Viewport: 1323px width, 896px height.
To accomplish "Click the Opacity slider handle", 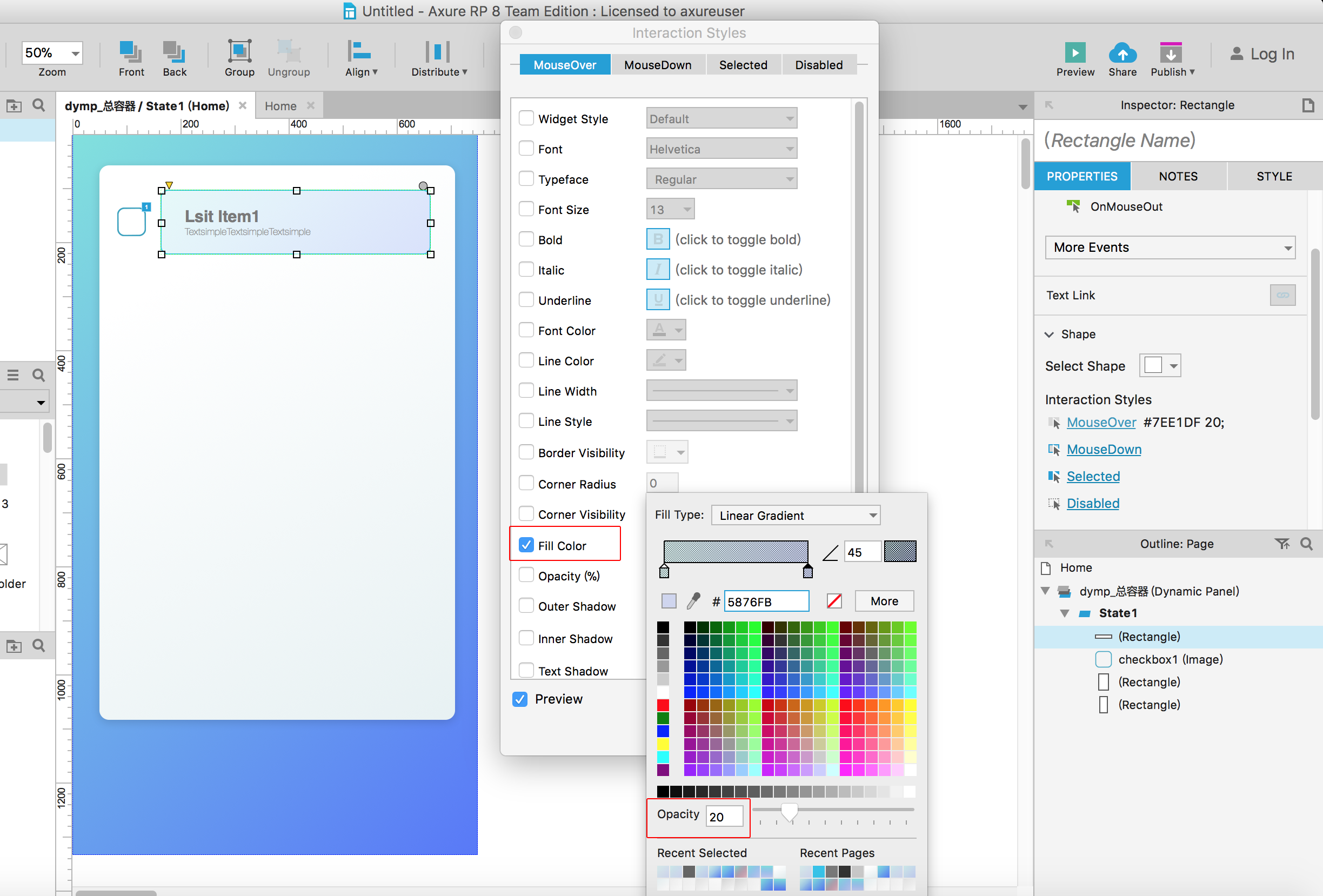I will tap(789, 812).
